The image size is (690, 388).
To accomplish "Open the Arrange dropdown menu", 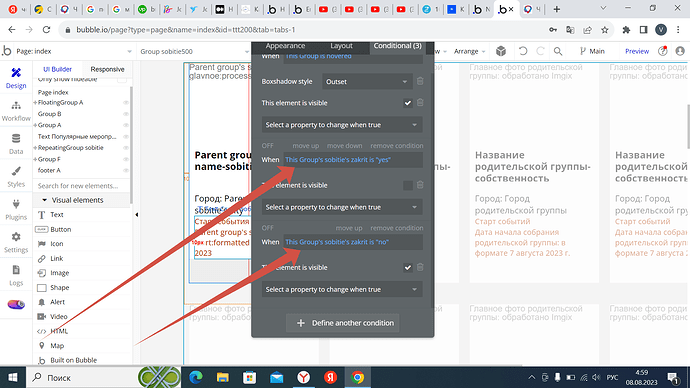I will coord(469,51).
